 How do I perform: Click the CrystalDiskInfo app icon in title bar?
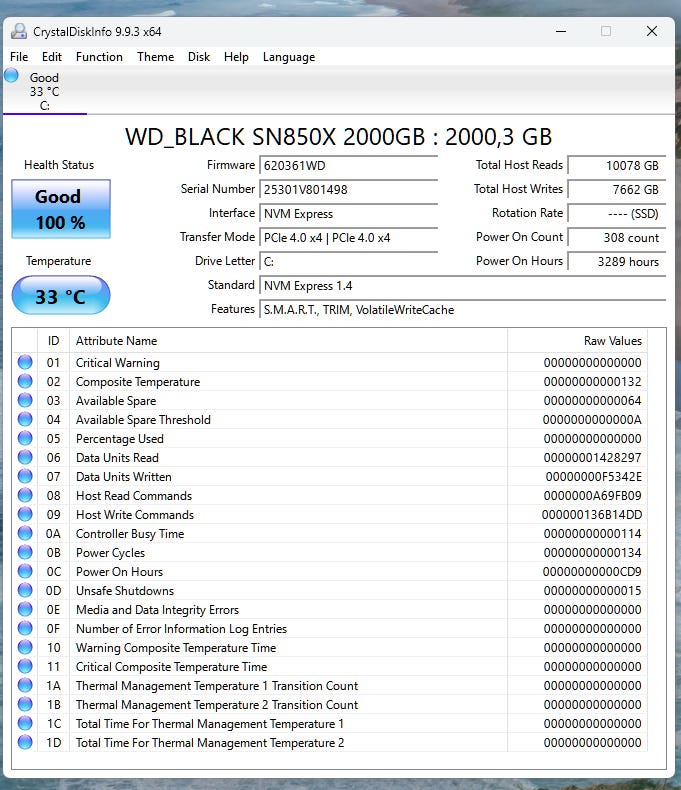[x=19, y=31]
